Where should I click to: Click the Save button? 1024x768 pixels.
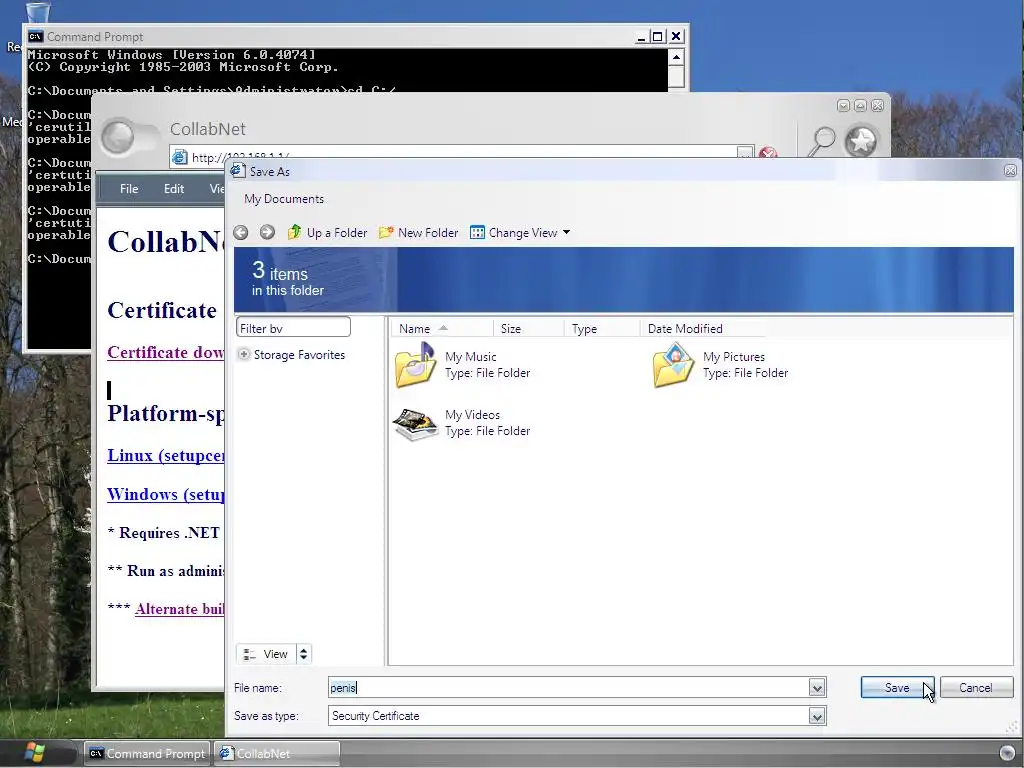coord(897,687)
